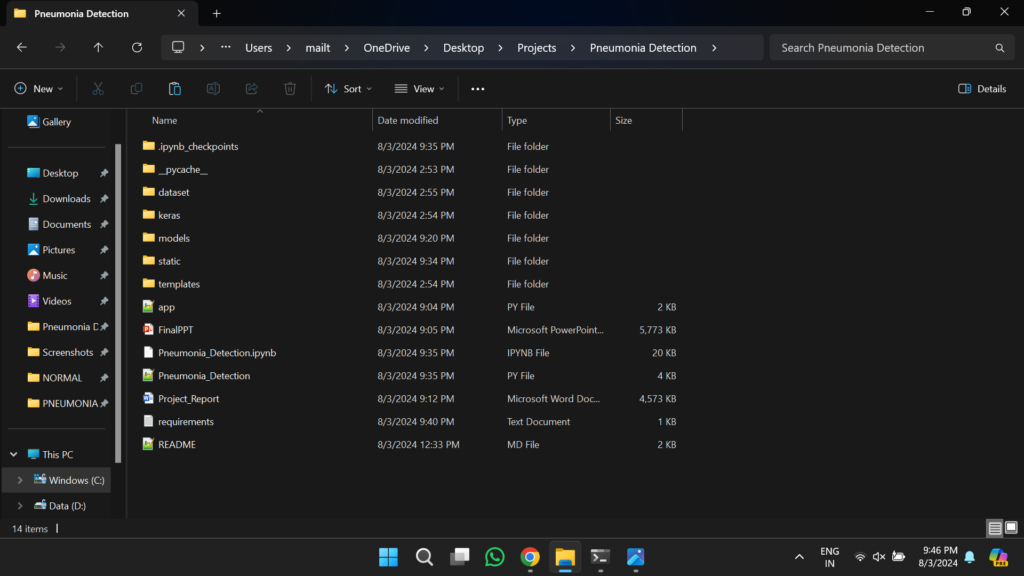Switch to large thumbnails view in status bar
This screenshot has height=576, width=1024.
pyautogui.click(x=1010, y=528)
